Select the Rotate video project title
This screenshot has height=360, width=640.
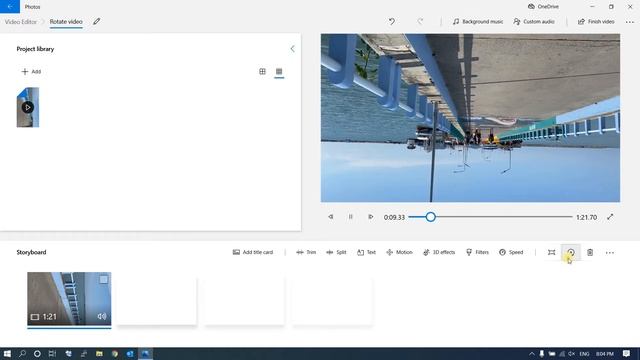tap(66, 22)
